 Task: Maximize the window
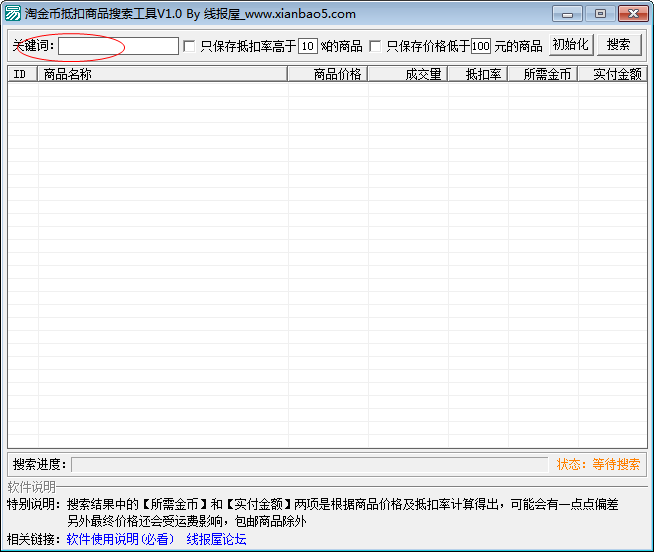pos(600,14)
